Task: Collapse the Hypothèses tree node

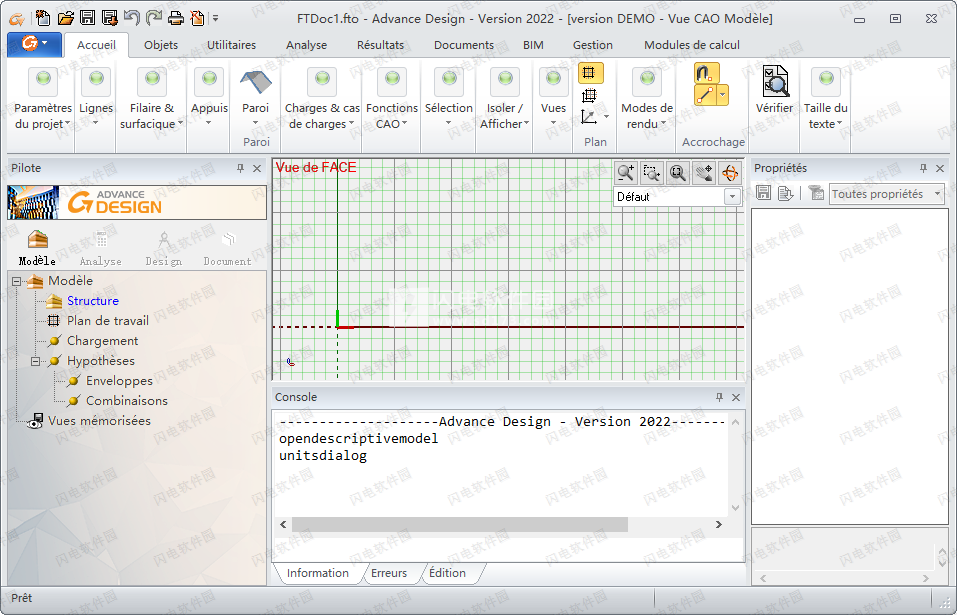Action: coord(35,361)
